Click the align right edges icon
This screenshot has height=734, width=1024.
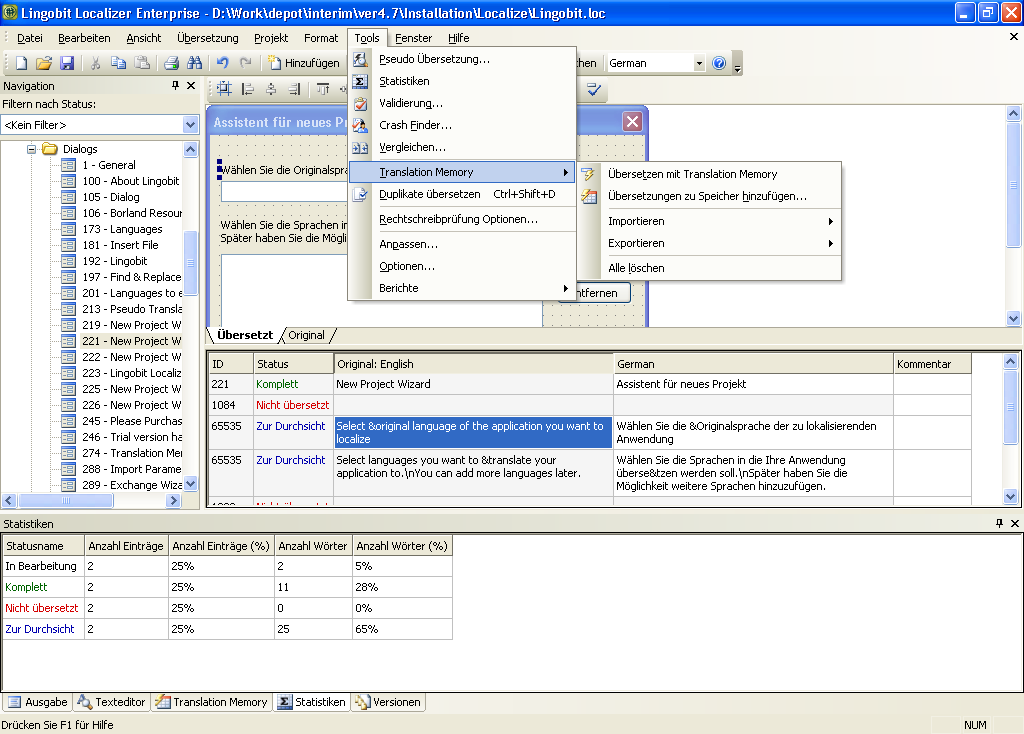tap(295, 89)
